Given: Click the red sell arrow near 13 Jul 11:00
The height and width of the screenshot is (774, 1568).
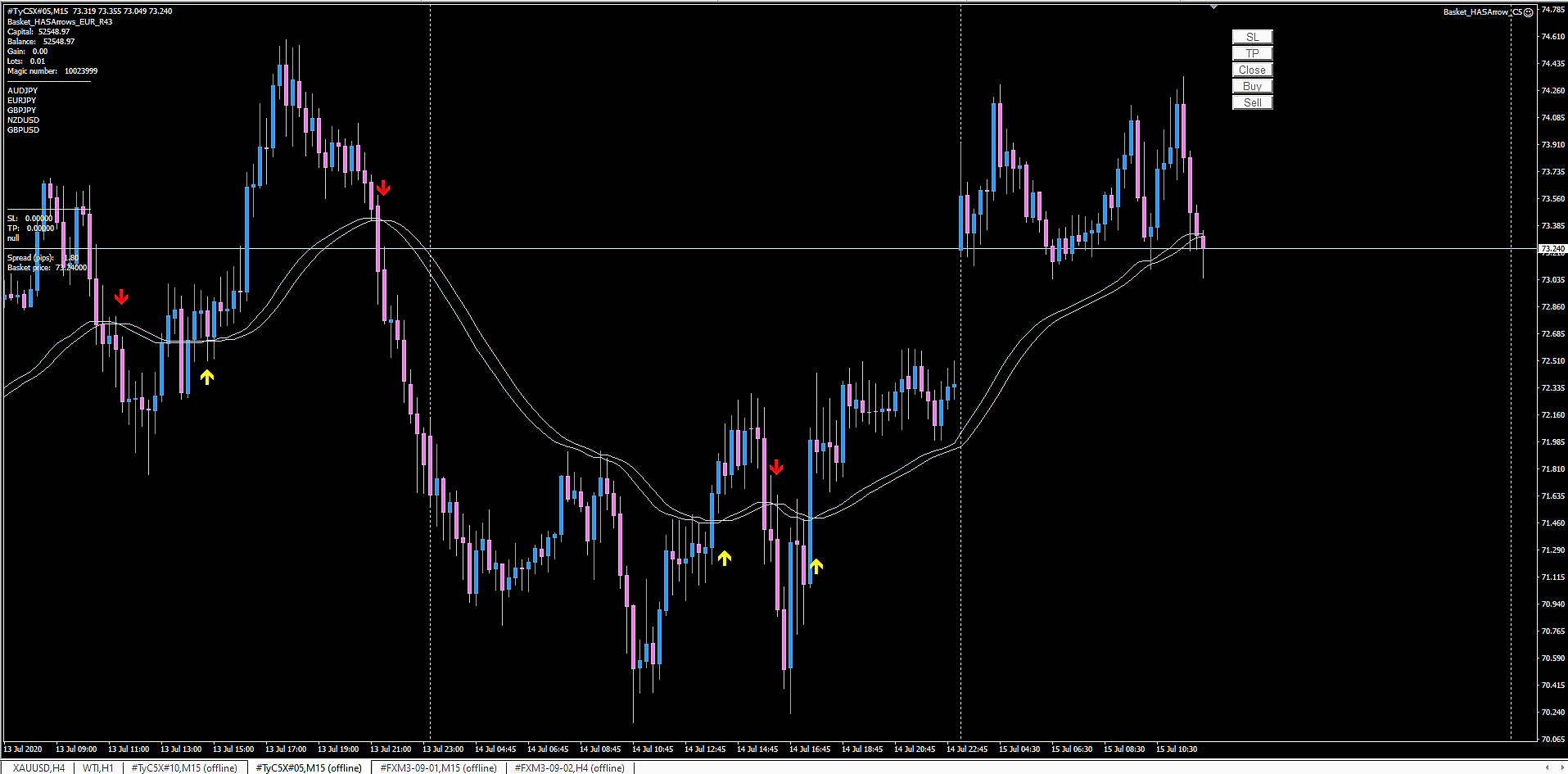Looking at the screenshot, I should [121, 296].
